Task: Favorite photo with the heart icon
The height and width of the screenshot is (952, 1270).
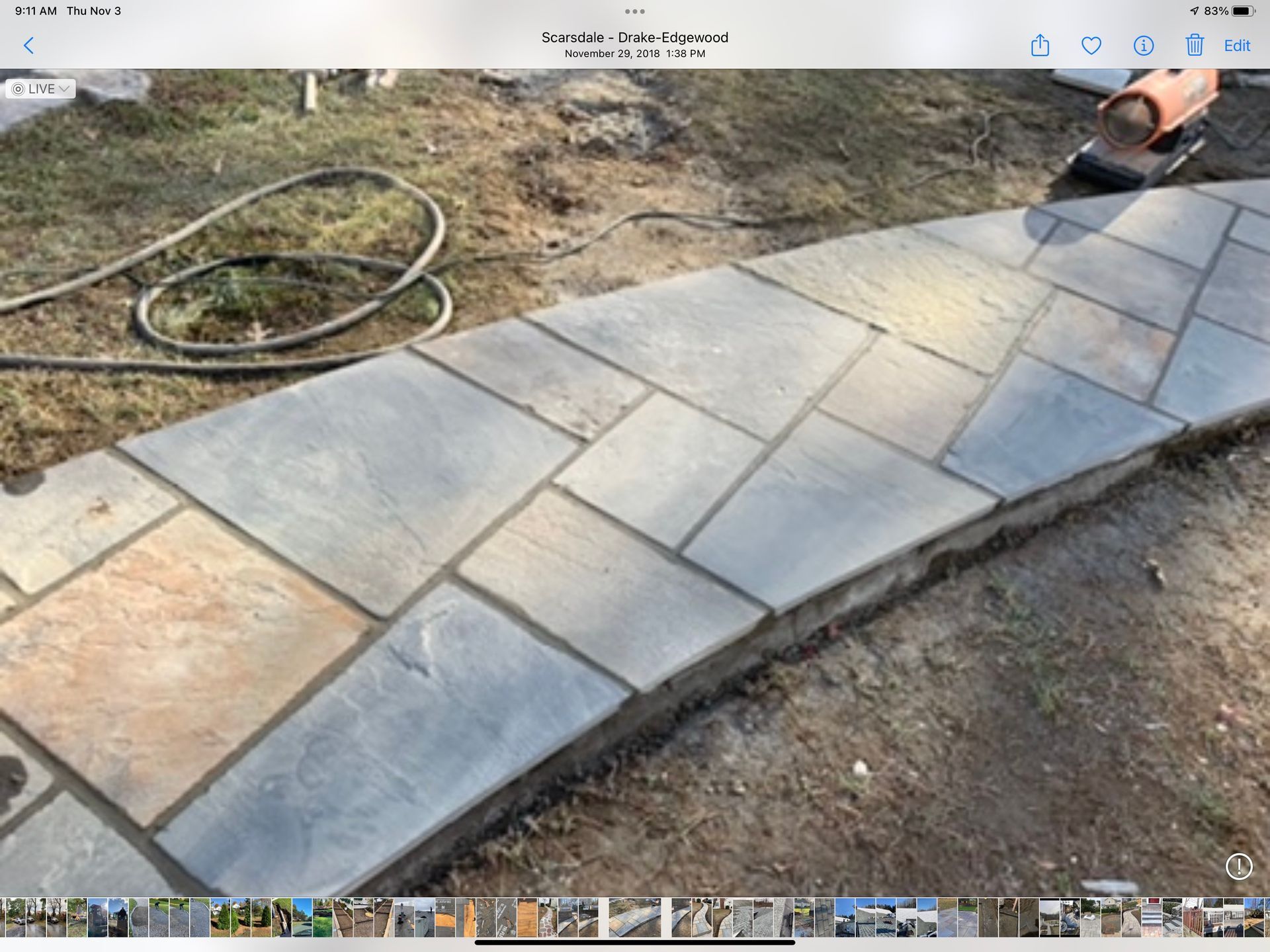Action: [x=1091, y=46]
